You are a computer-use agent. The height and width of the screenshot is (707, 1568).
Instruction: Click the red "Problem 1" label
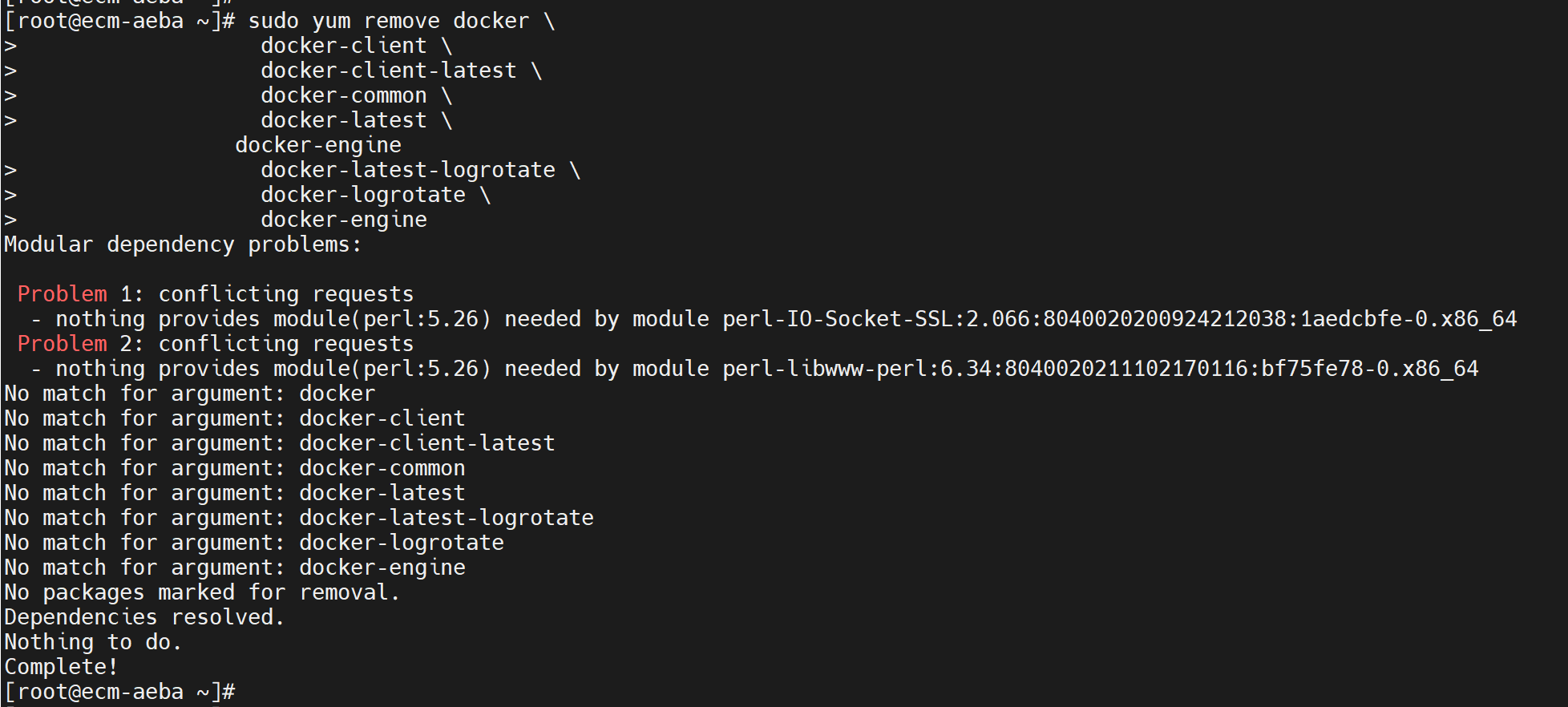[62, 294]
